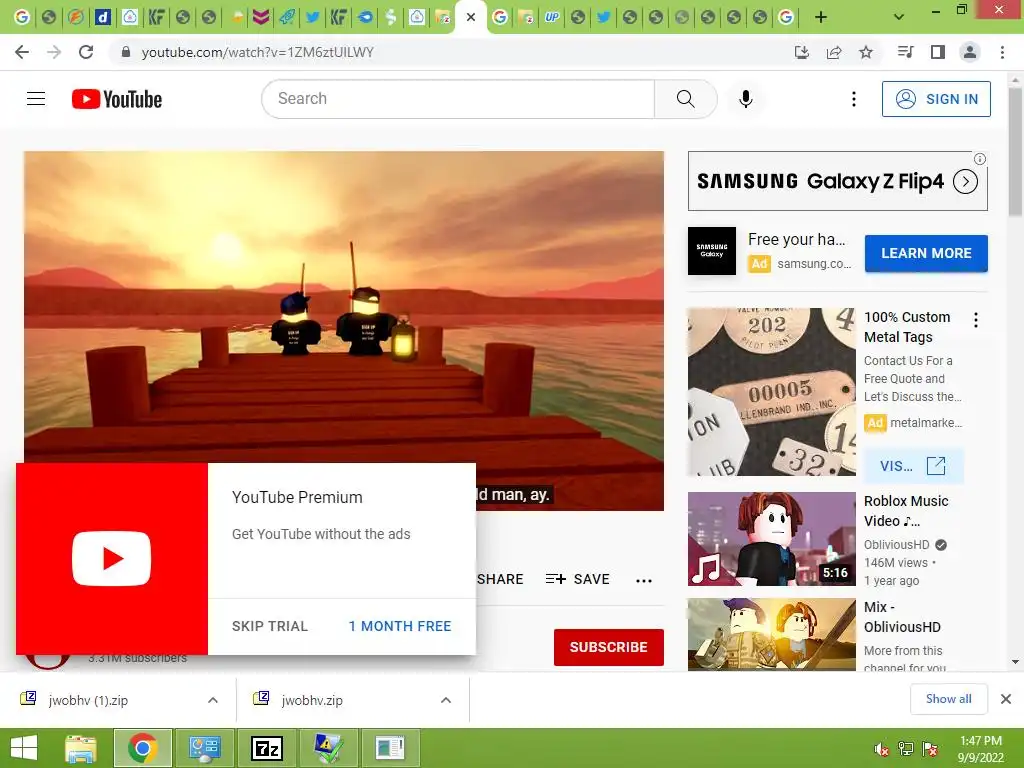Click the address bar URL

tap(257, 52)
